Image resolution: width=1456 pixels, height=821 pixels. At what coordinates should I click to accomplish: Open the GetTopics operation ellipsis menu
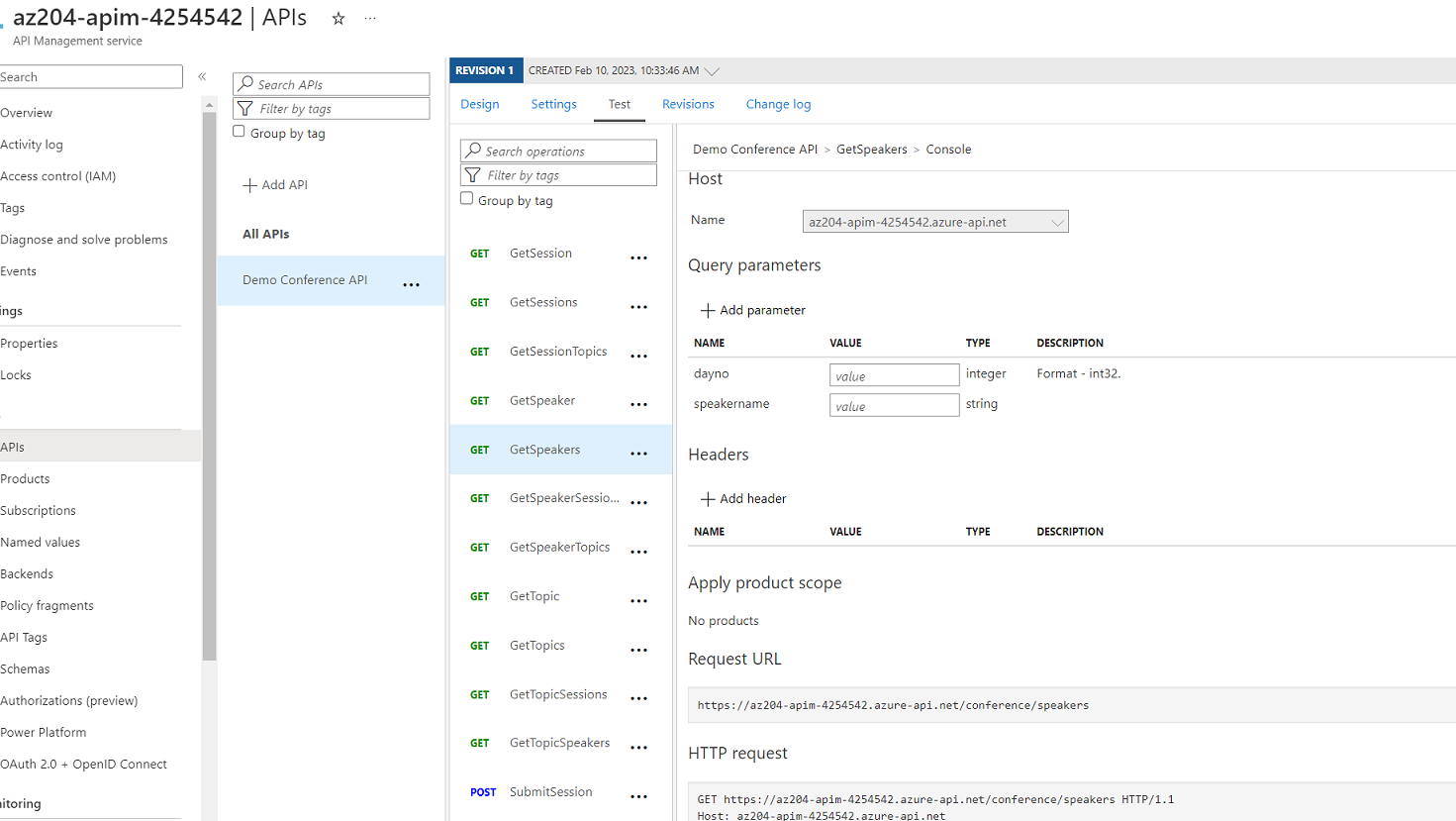[x=639, y=650]
